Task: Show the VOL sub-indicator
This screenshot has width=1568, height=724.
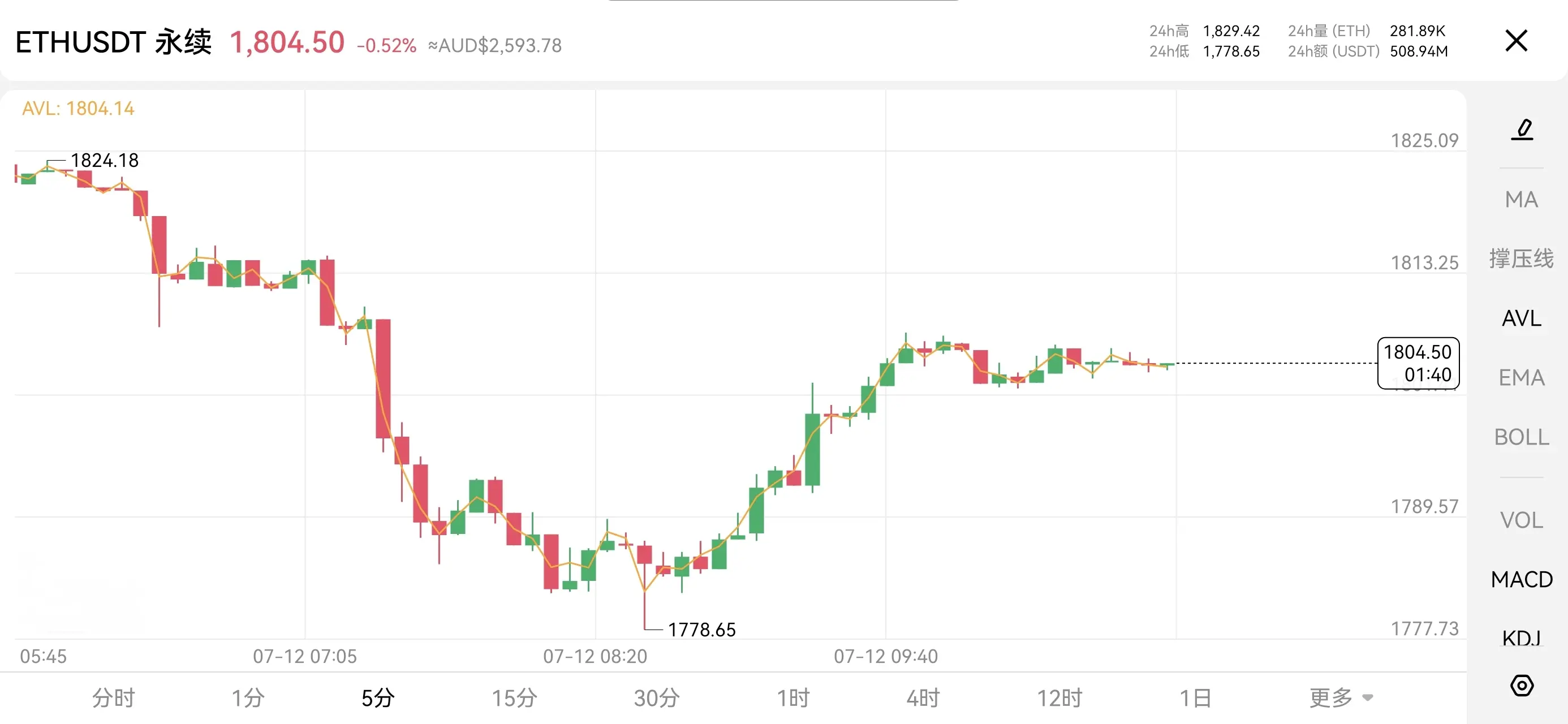Action: point(1521,520)
